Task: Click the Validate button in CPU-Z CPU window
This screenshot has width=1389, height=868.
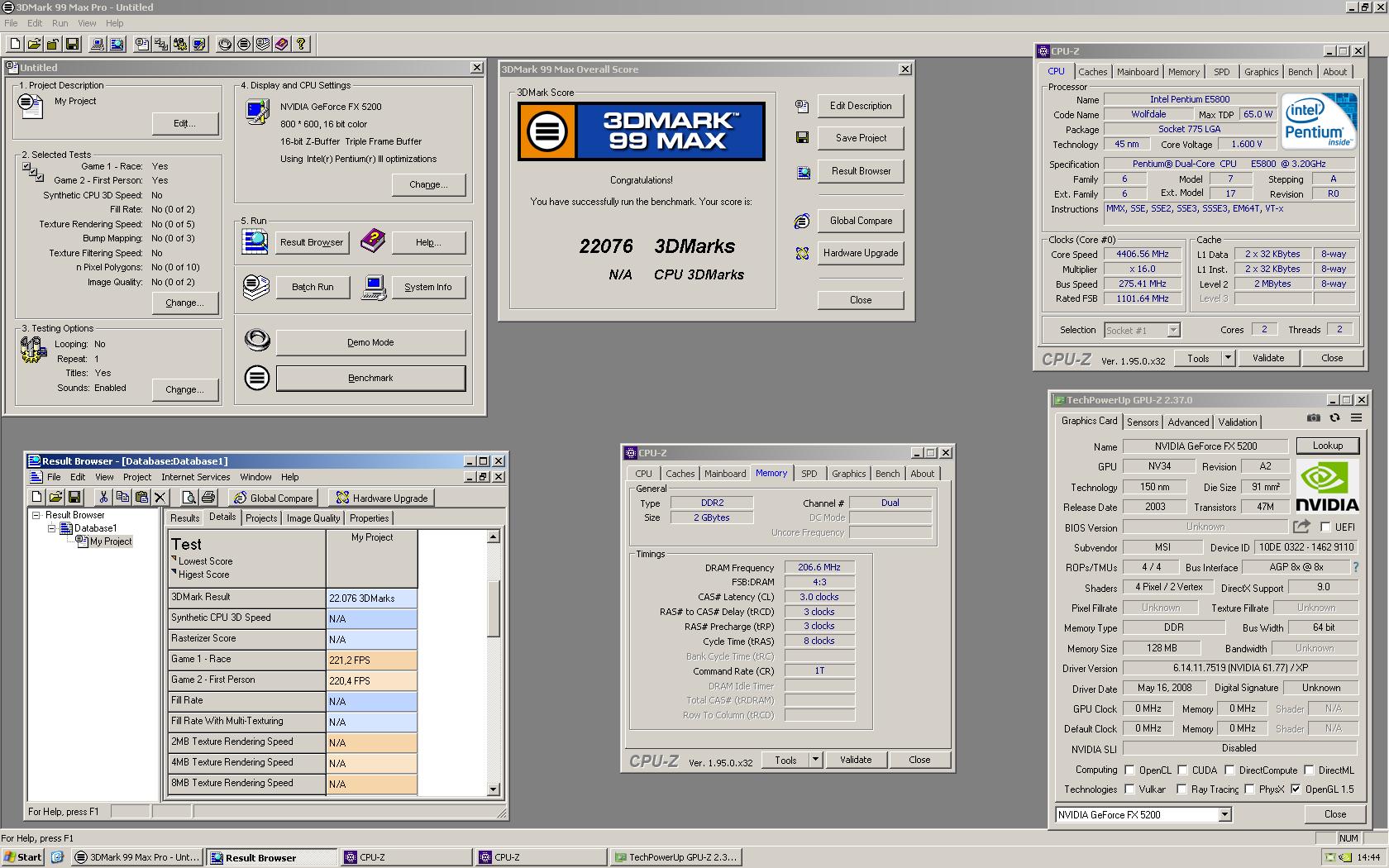Action: coord(1268,358)
